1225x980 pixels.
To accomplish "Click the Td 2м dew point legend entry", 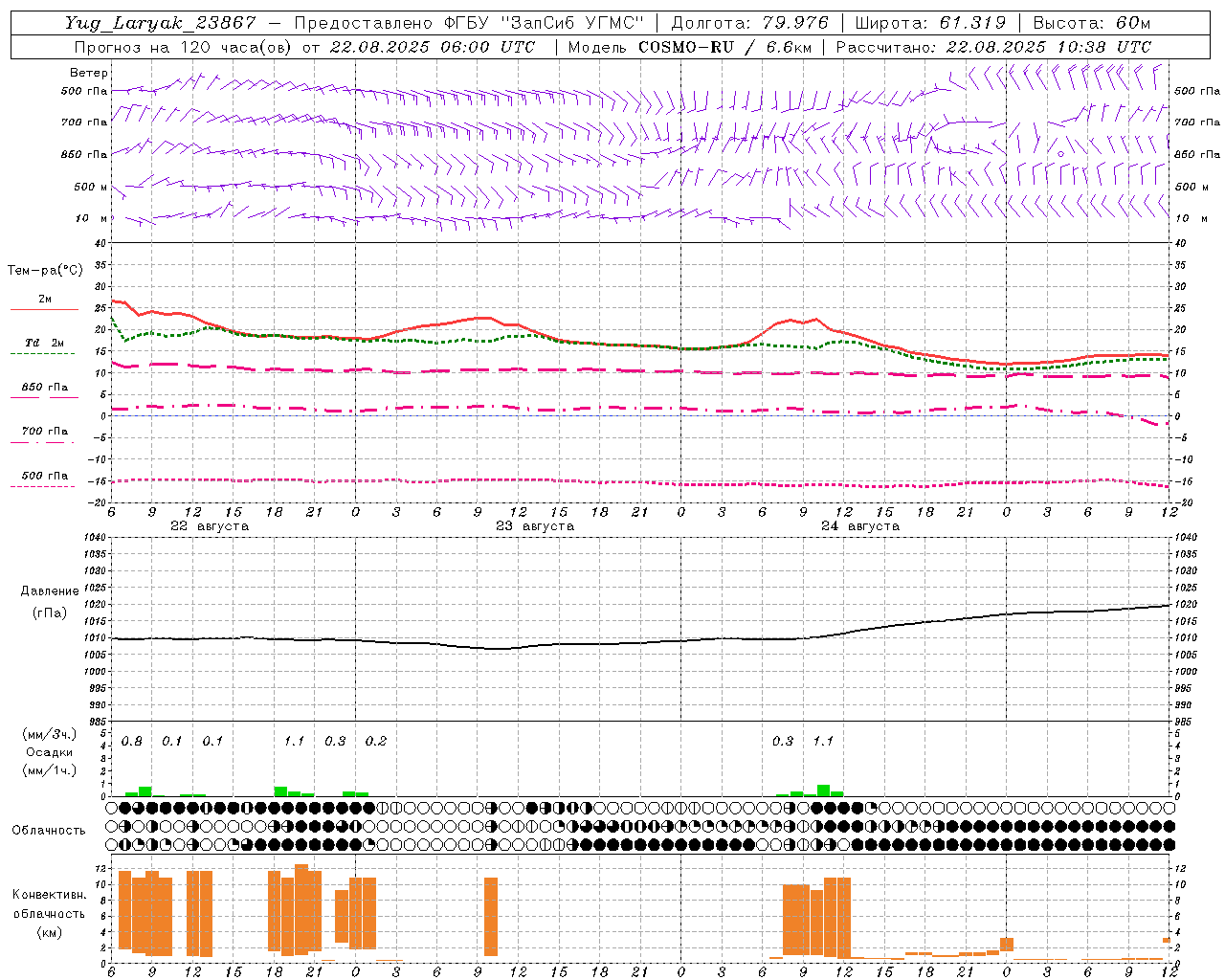I will point(45,343).
